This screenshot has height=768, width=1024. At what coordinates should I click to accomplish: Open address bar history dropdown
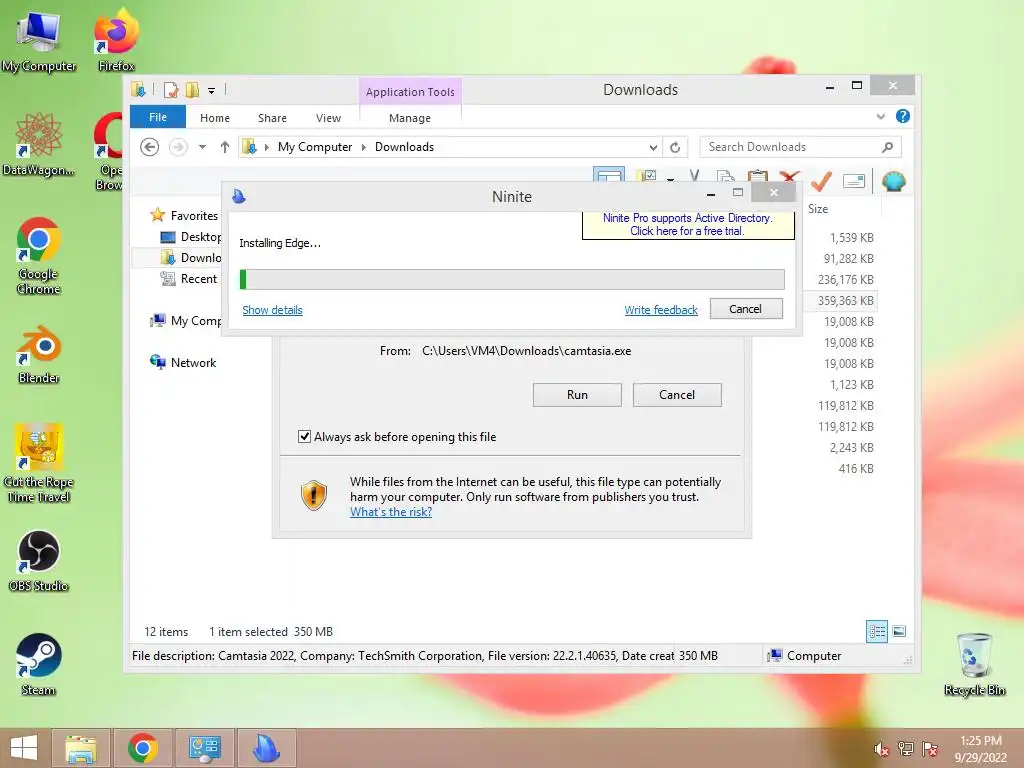pyautogui.click(x=653, y=148)
